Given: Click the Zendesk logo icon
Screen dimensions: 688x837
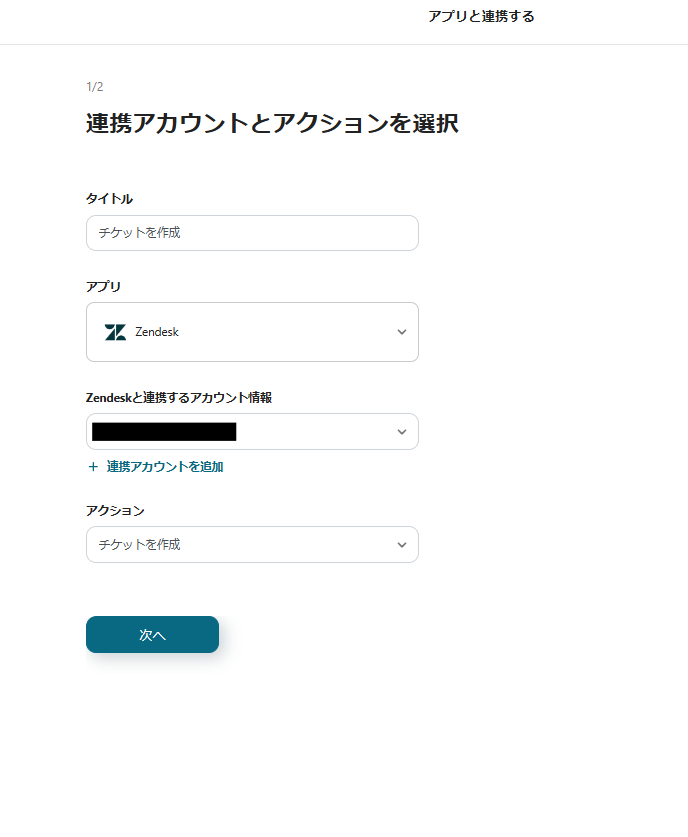Looking at the screenshot, I should (x=115, y=332).
